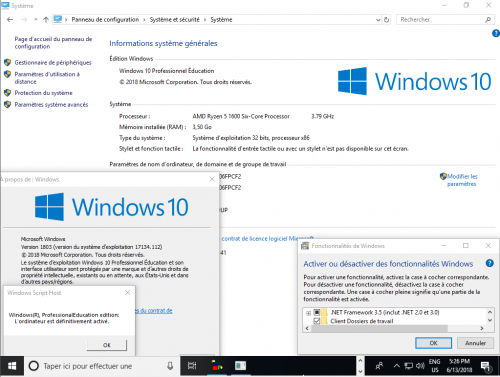Refresh the Système control panel page
Screen dimensions: 500x377
(386, 20)
